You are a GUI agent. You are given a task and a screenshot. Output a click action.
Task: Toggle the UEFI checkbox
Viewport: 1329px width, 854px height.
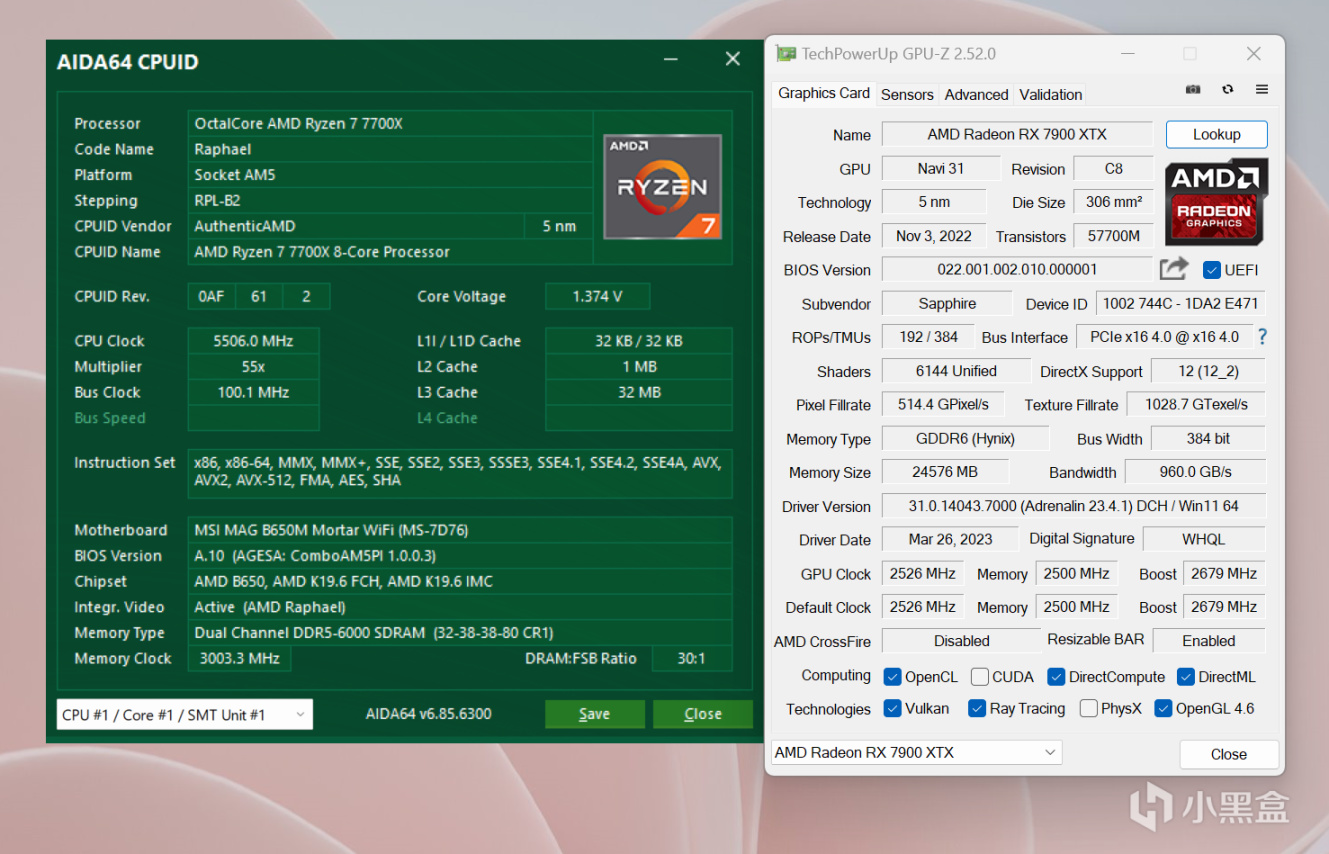pyautogui.click(x=1212, y=270)
